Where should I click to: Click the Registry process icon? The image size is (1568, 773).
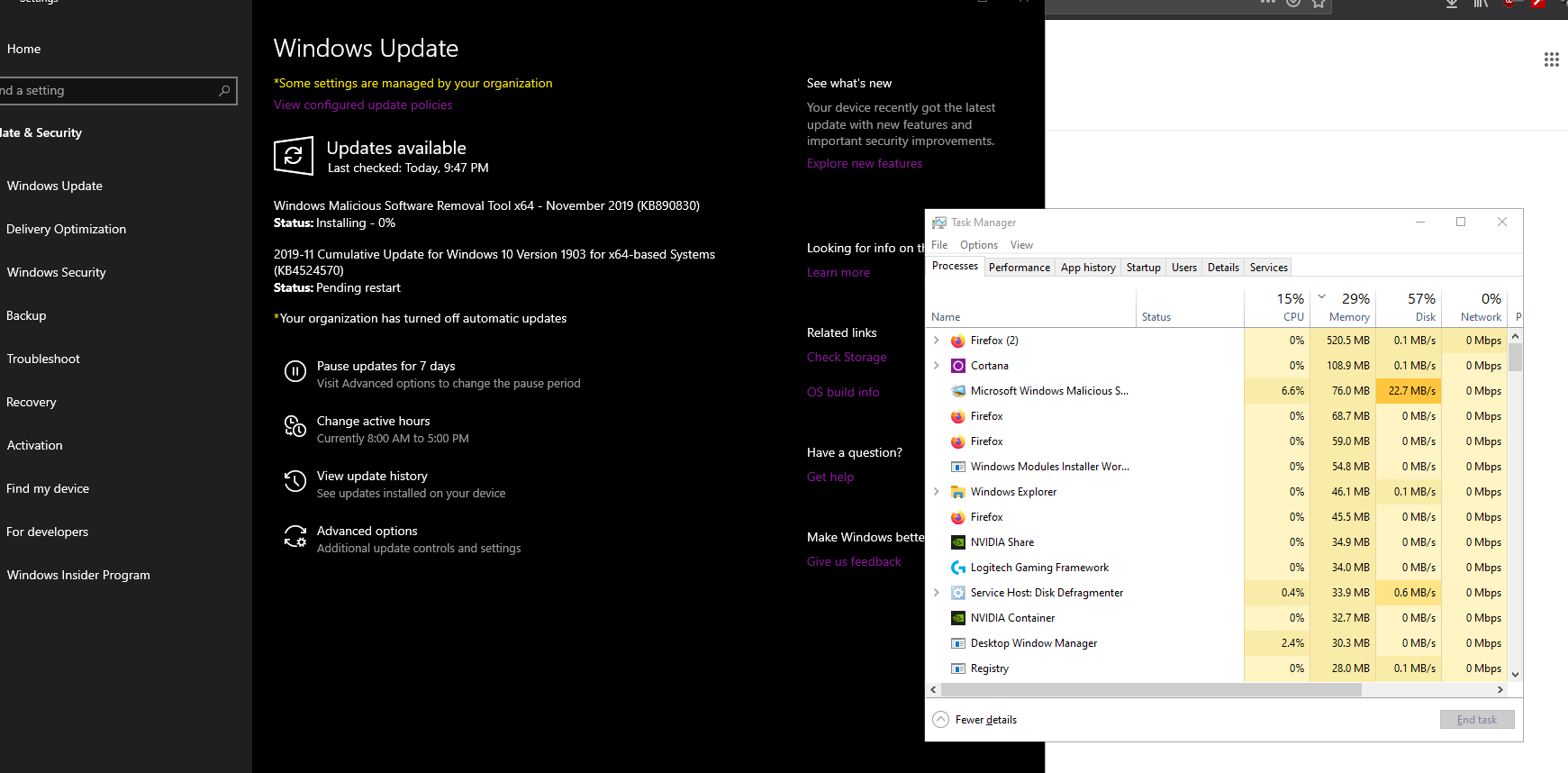tap(958, 668)
